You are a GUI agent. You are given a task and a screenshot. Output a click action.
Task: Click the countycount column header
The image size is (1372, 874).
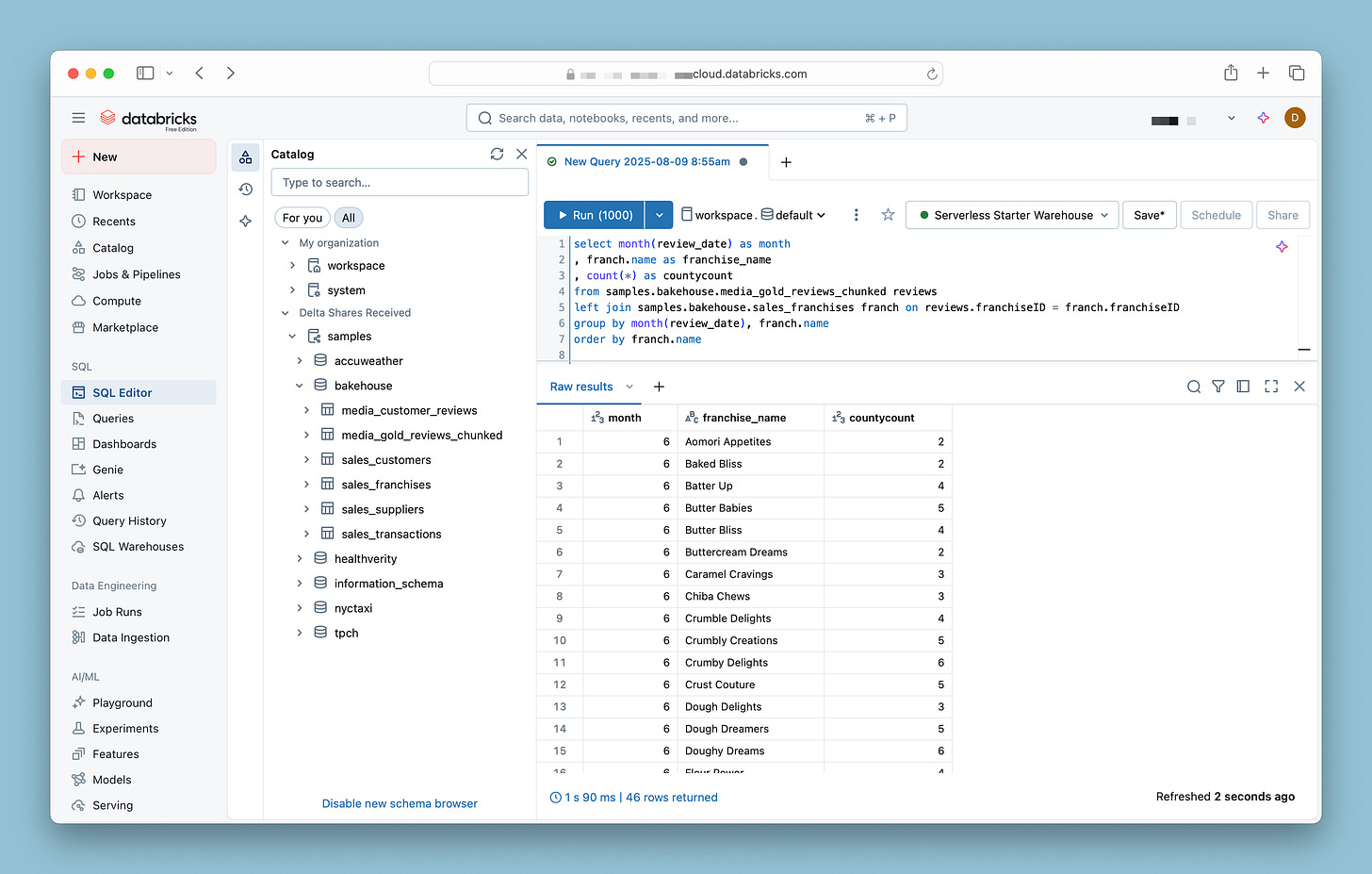click(x=888, y=418)
